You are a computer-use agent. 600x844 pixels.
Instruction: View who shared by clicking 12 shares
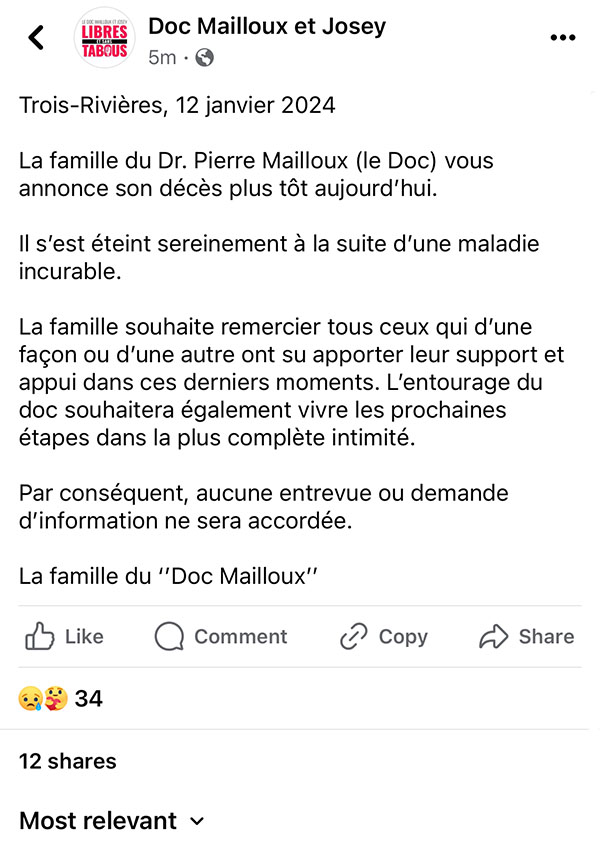[66, 761]
